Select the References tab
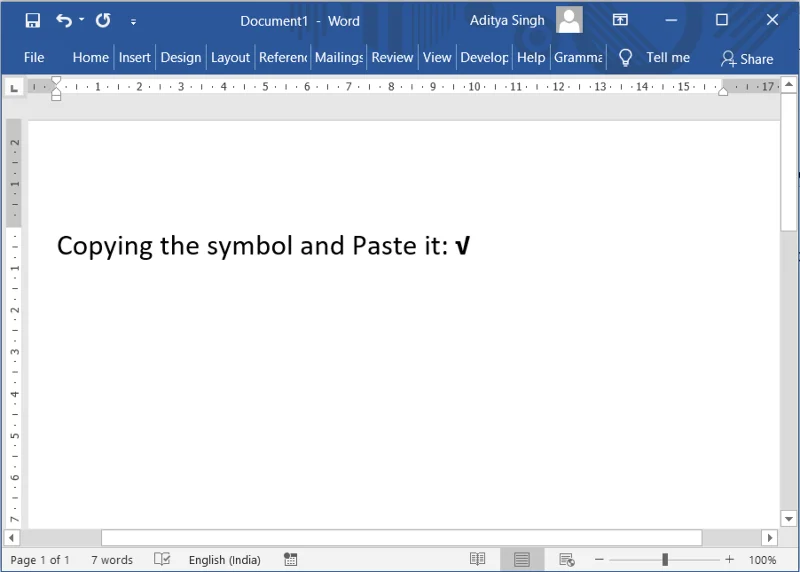 point(283,57)
